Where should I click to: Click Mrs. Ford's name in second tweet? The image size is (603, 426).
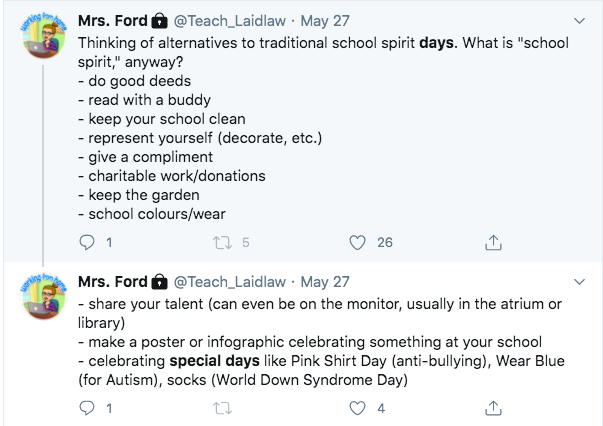click(111, 282)
